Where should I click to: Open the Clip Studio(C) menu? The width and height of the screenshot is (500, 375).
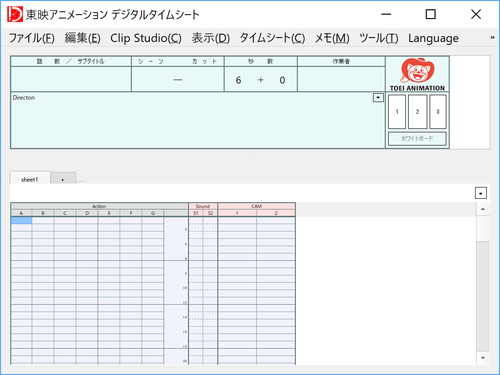coord(146,38)
